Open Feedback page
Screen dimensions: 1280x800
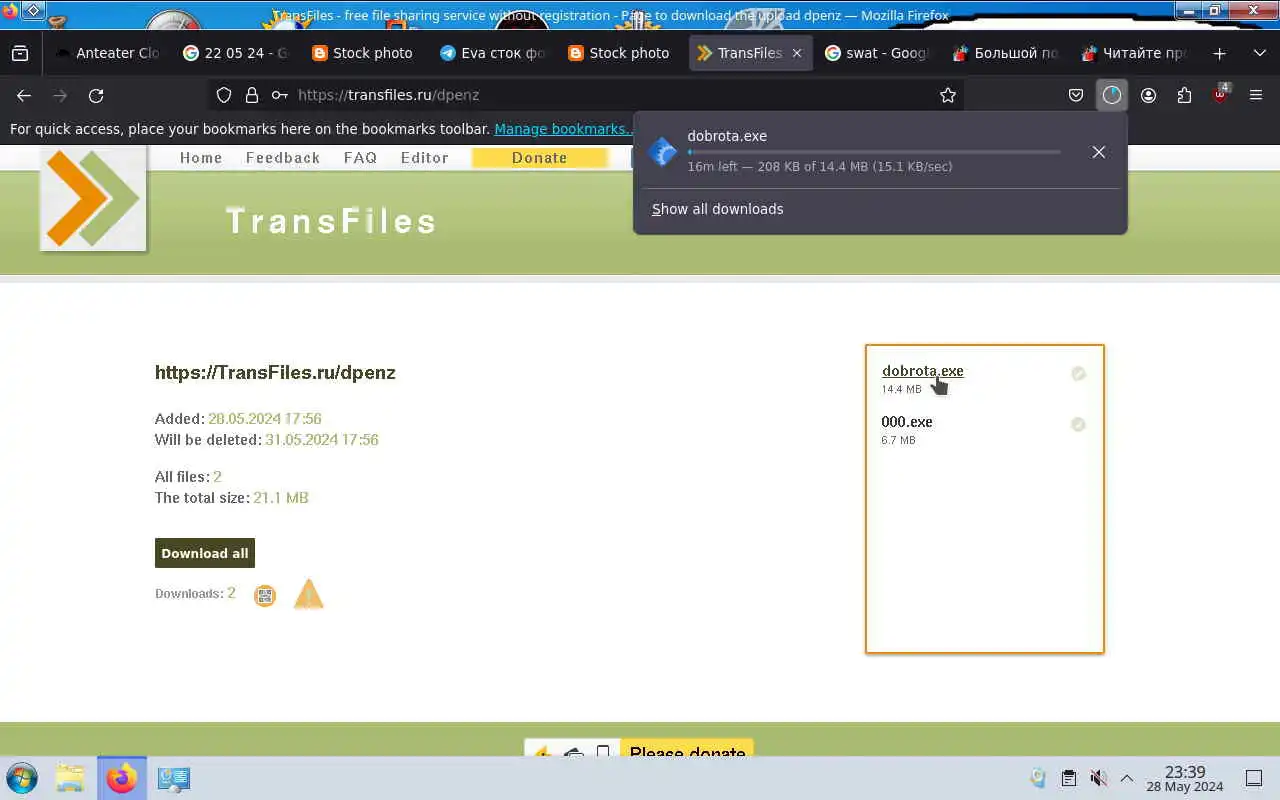(x=283, y=158)
